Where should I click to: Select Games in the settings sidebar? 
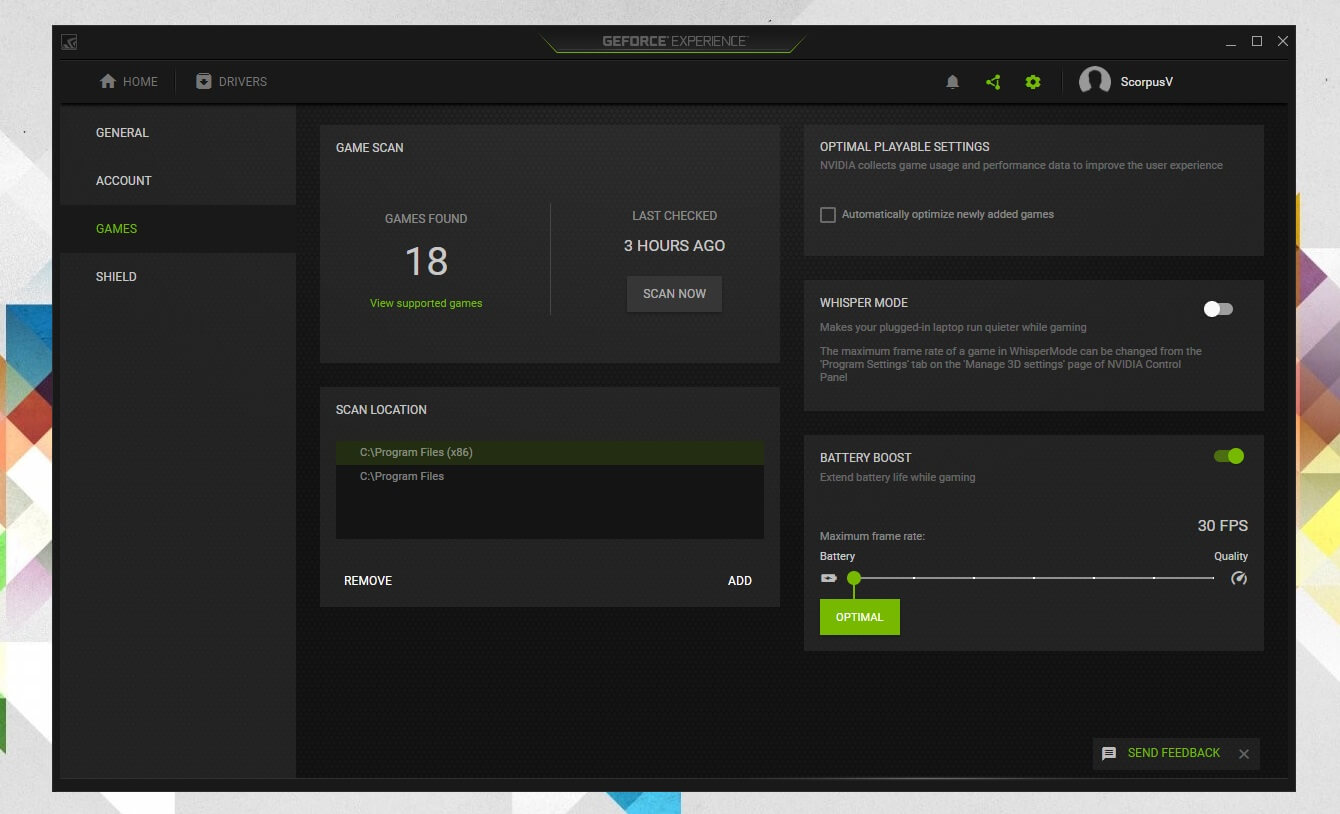(x=178, y=229)
